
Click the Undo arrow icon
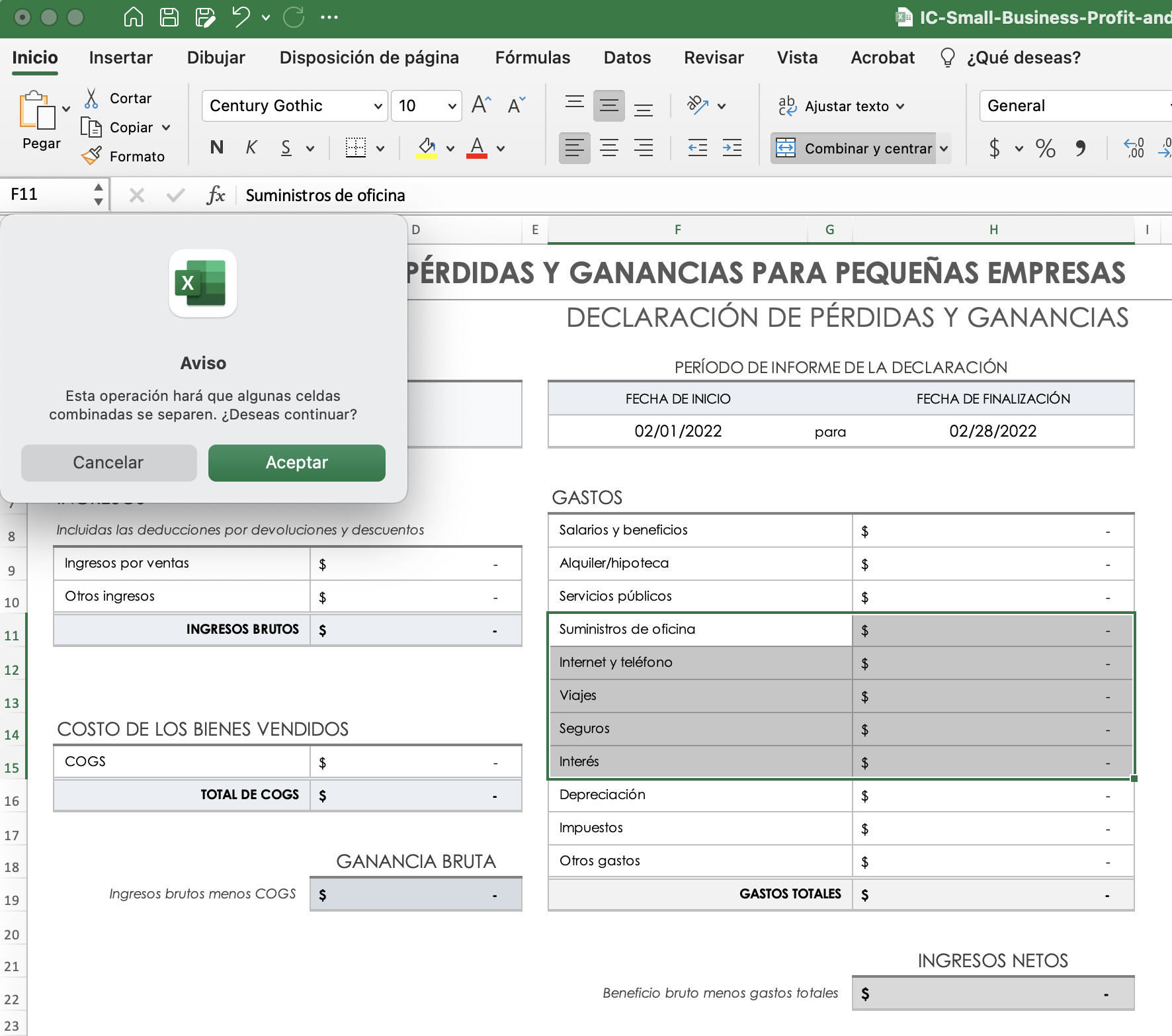click(241, 17)
